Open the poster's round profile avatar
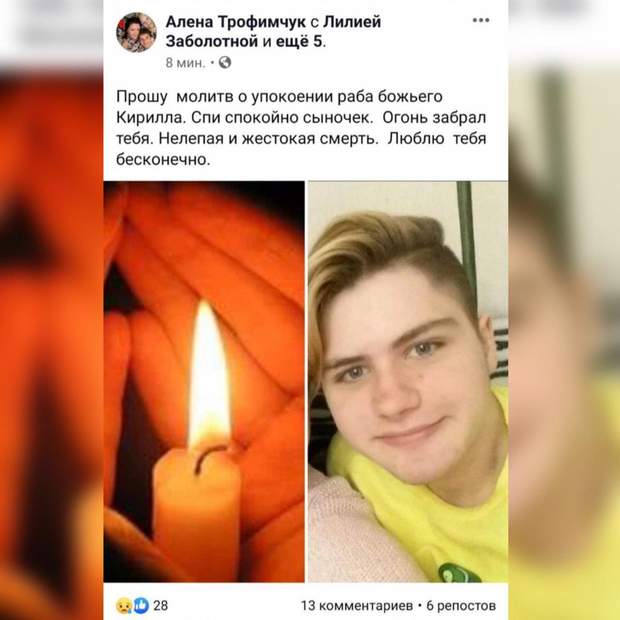620x620 pixels. click(136, 32)
